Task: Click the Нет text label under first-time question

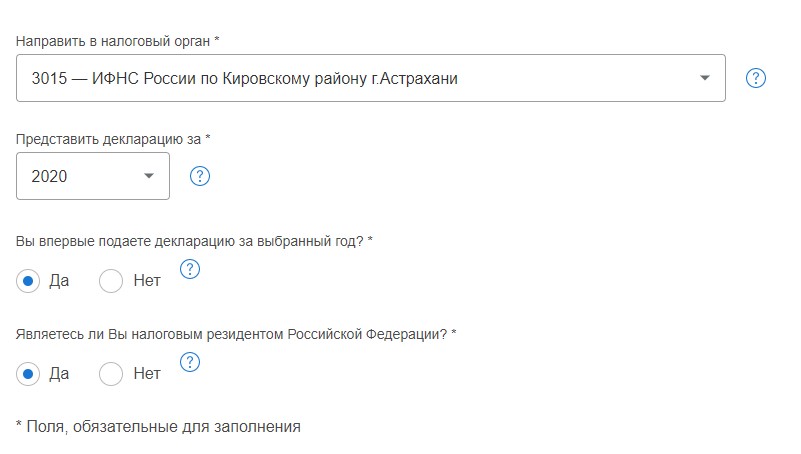Action: pyautogui.click(x=147, y=281)
